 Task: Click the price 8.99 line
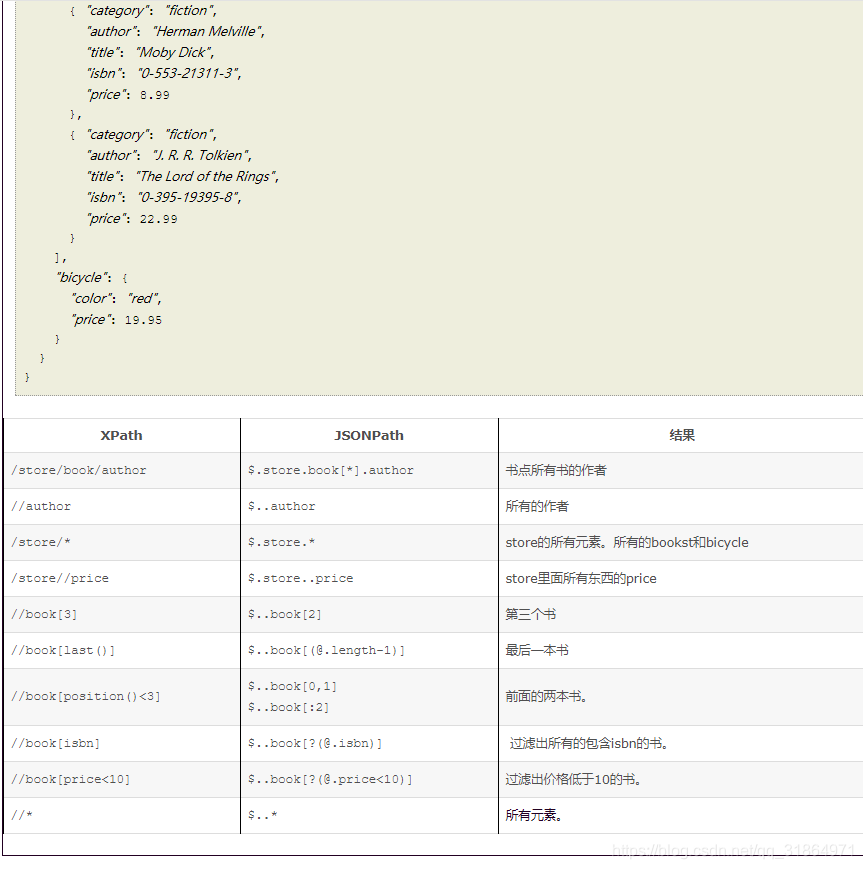pos(127,95)
